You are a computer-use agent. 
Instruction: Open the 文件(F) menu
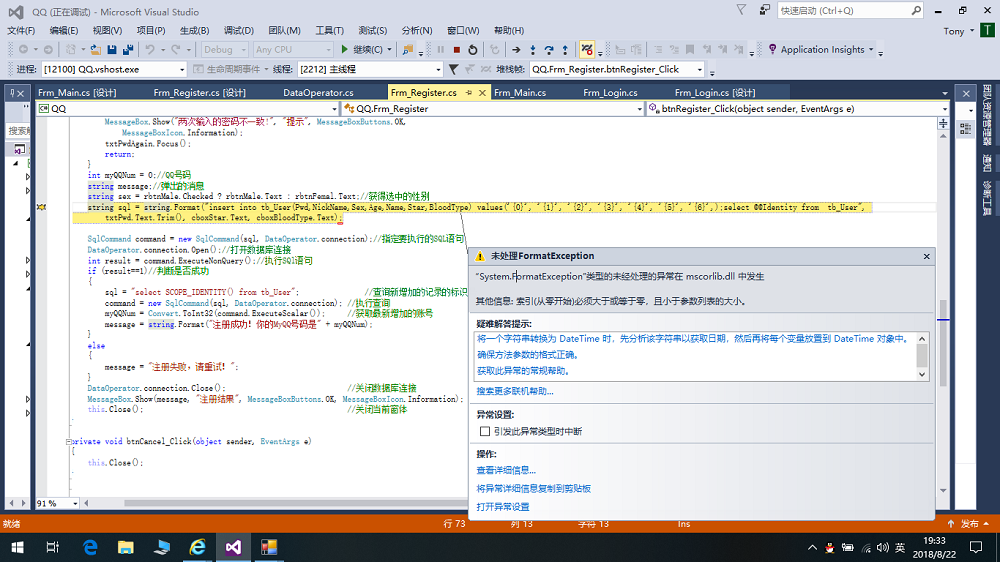tap(21, 31)
